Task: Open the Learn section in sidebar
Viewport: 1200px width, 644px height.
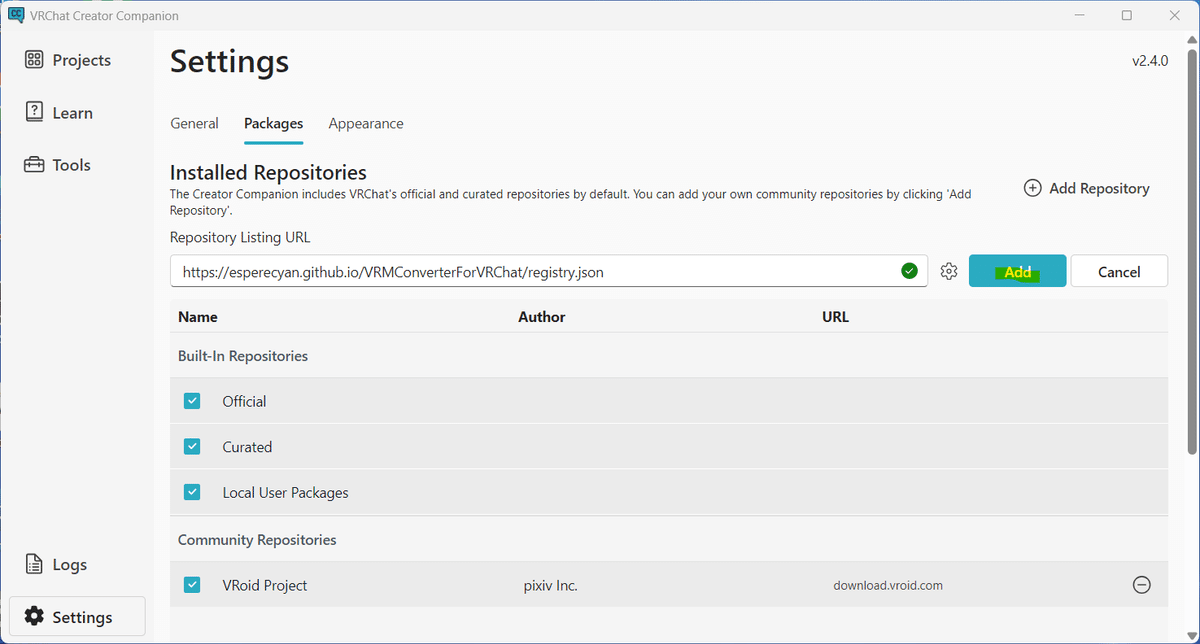Action: pos(59,113)
